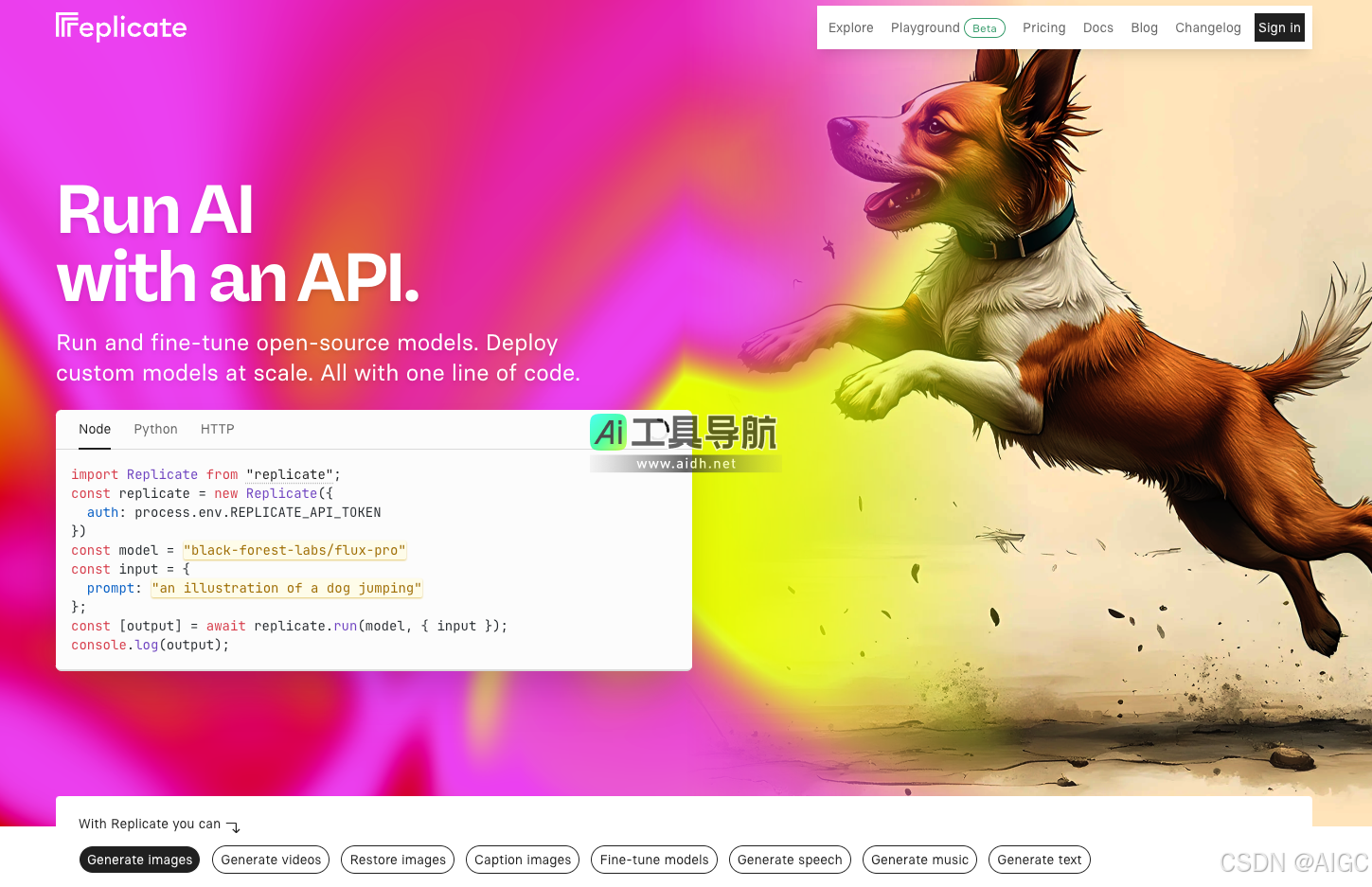Image resolution: width=1372 pixels, height=887 pixels.
Task: Click the 'import Replicate from' code line
Action: (x=205, y=475)
